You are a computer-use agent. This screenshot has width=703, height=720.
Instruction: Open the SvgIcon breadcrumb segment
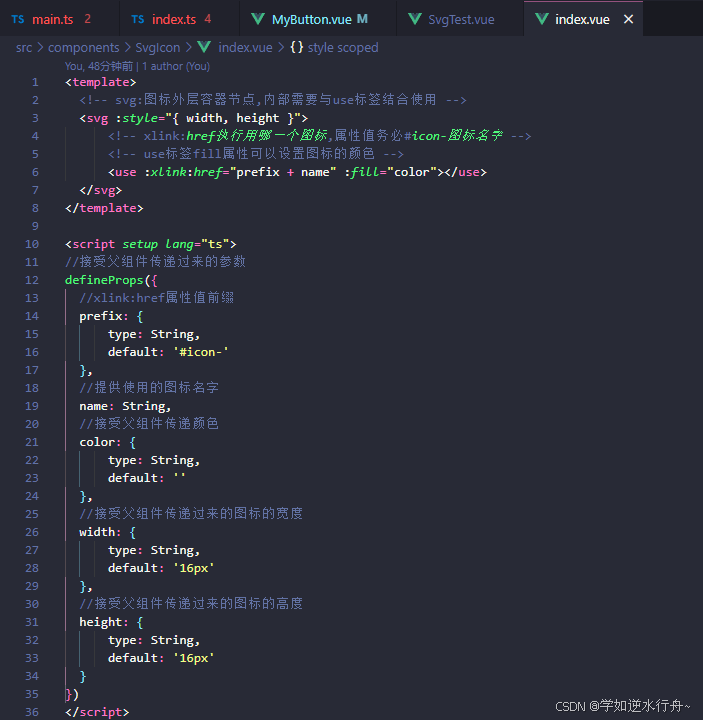[x=157, y=47]
